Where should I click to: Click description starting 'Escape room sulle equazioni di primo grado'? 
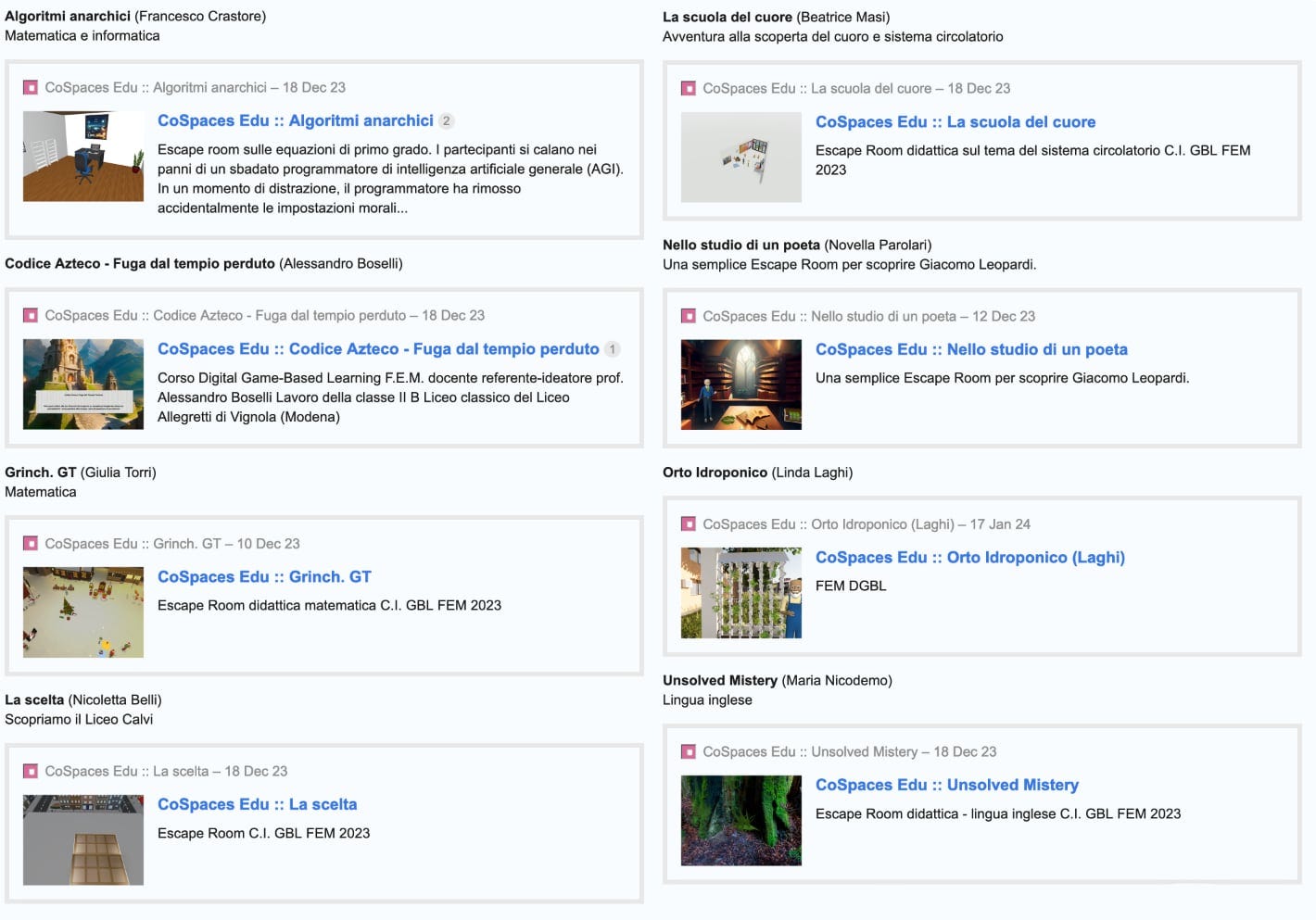391,179
